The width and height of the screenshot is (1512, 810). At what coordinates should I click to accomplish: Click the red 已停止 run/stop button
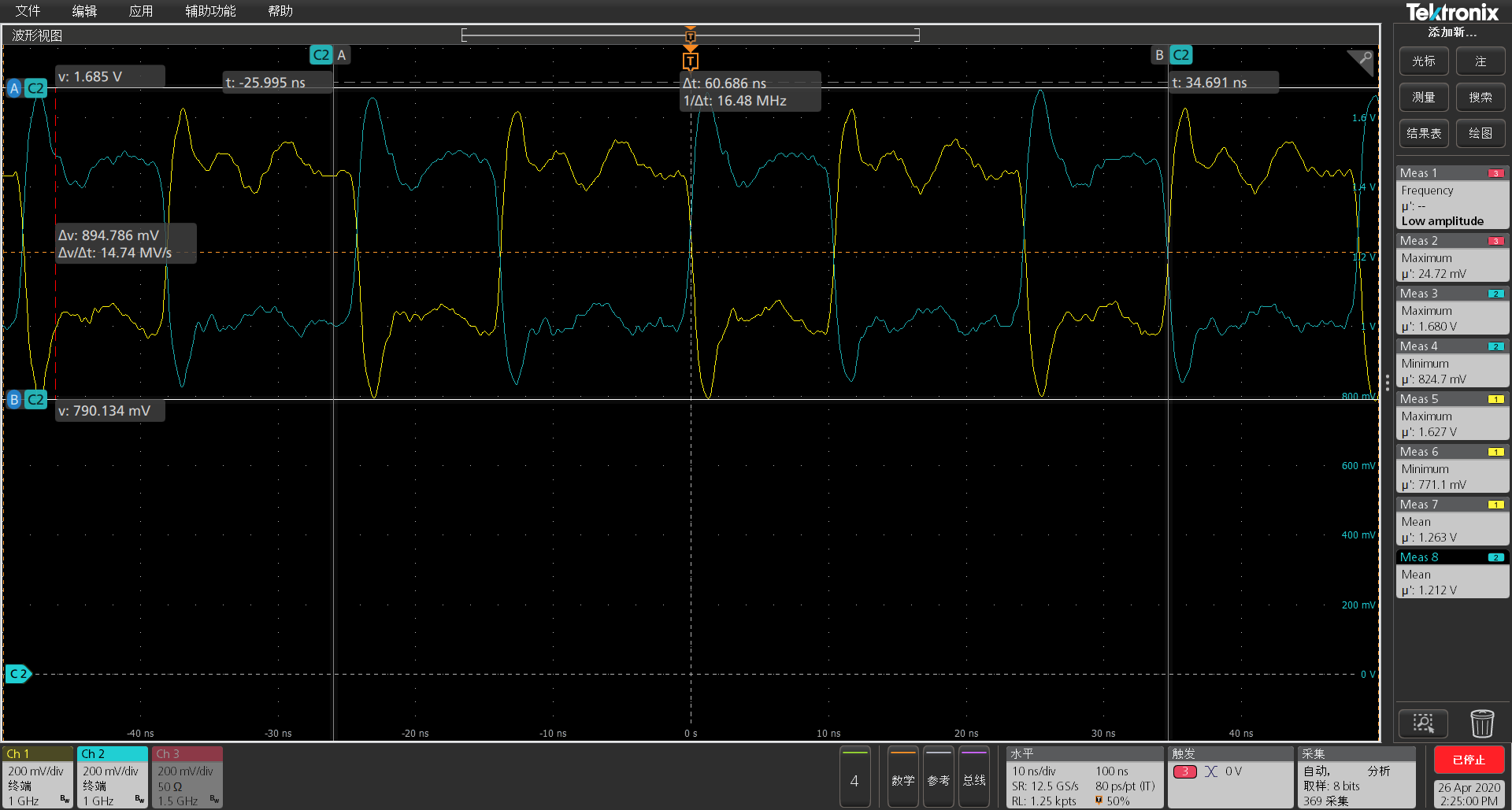click(x=1469, y=760)
